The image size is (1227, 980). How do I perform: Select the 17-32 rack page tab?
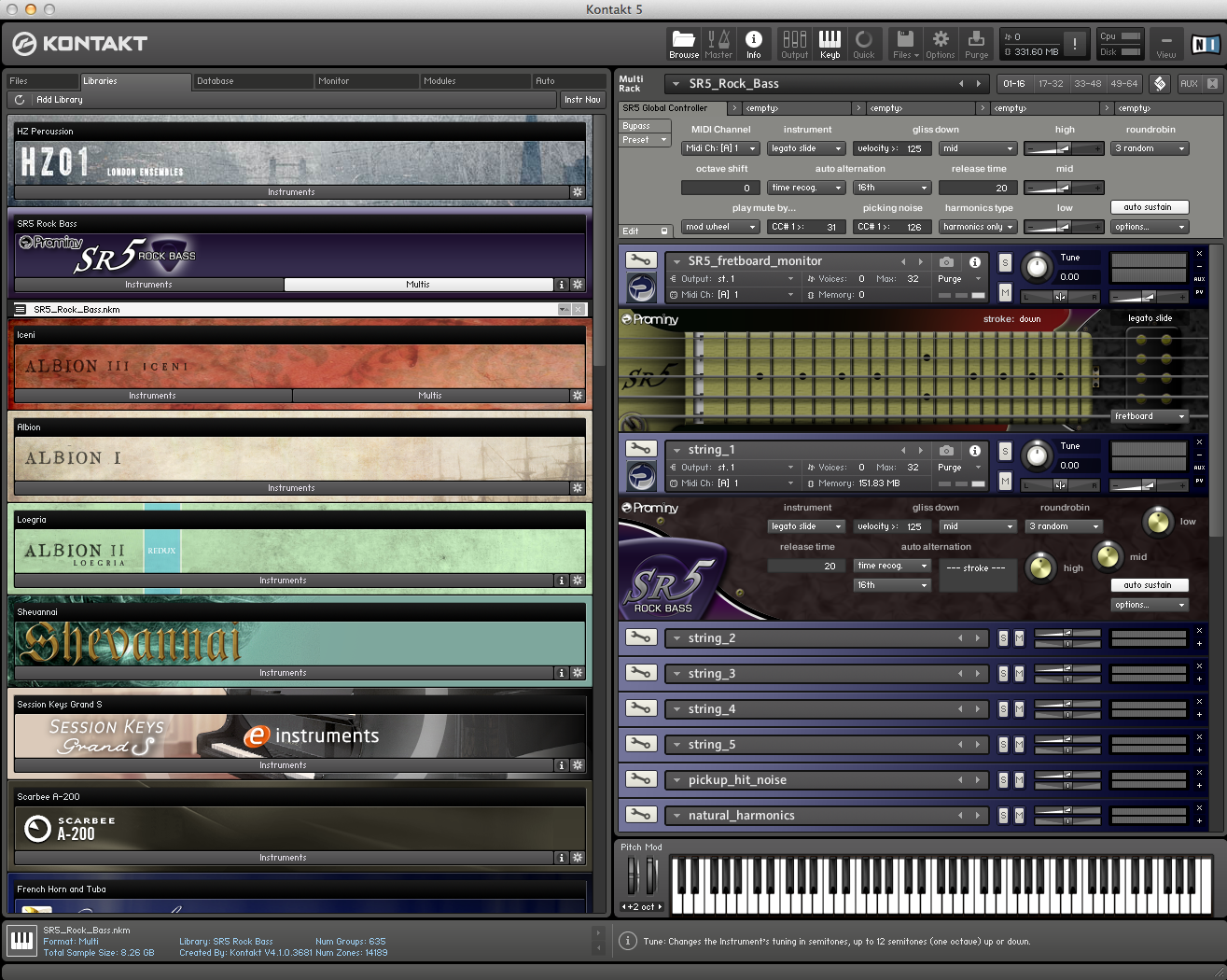pyautogui.click(x=1051, y=83)
